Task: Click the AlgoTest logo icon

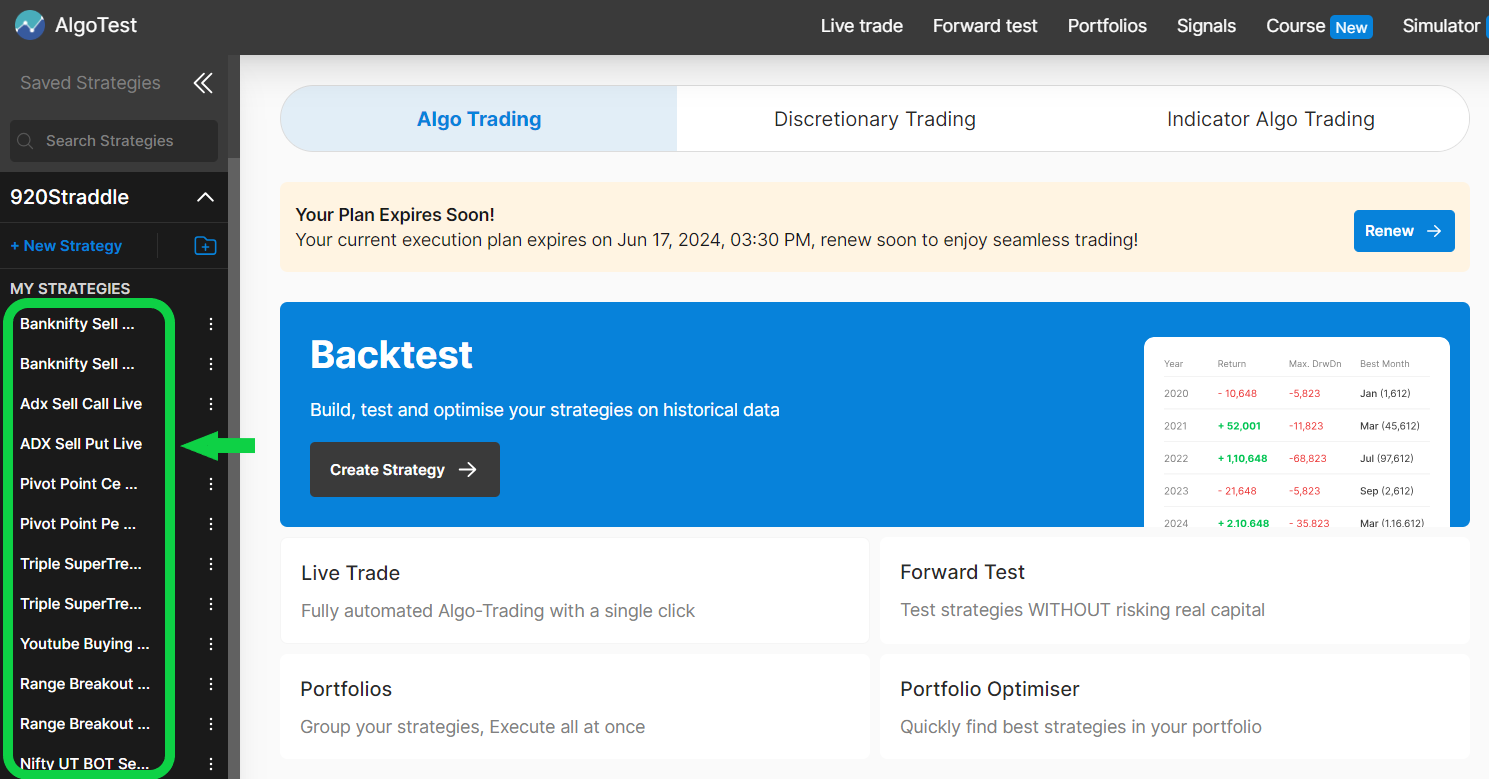Action: click(30, 25)
